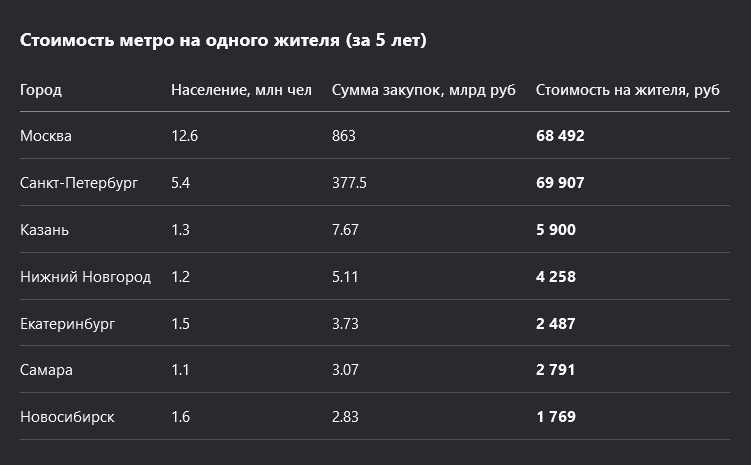This screenshot has height=465, width=751.
Task: Select the bold value 69 907
Action: click(560, 183)
